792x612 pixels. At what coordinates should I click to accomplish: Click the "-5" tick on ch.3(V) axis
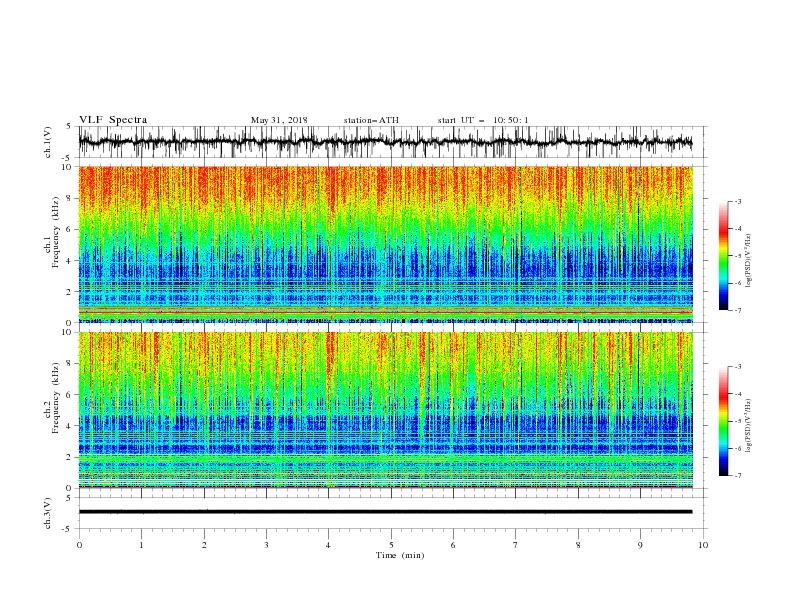click(68, 529)
